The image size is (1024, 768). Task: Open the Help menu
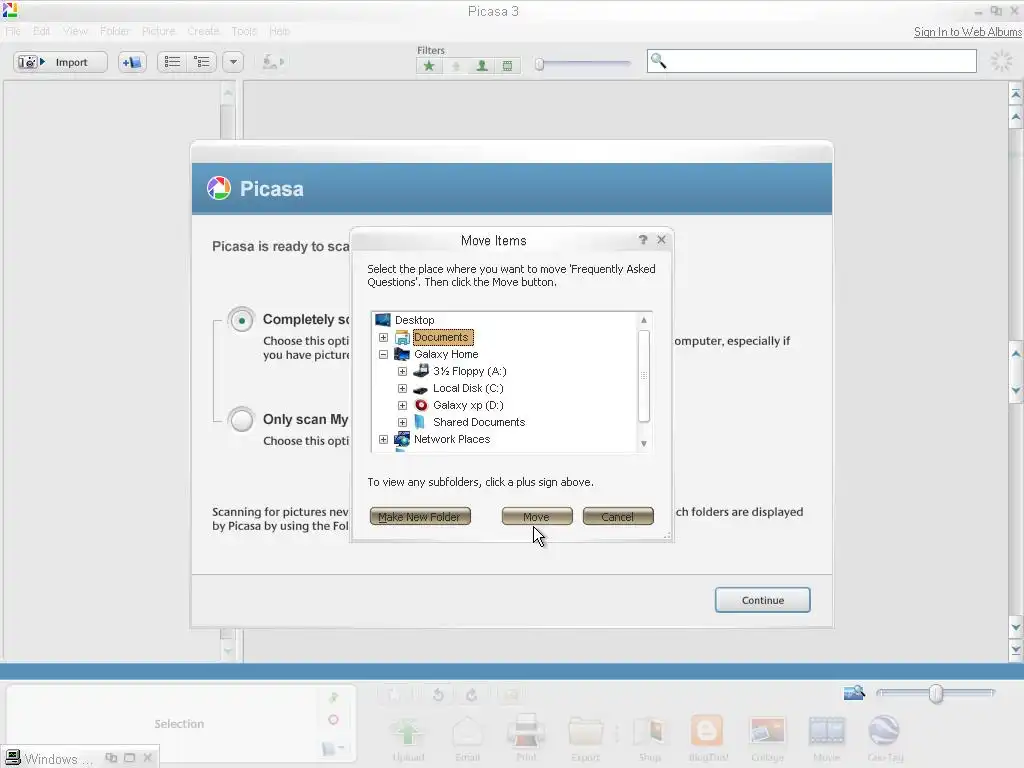280,31
